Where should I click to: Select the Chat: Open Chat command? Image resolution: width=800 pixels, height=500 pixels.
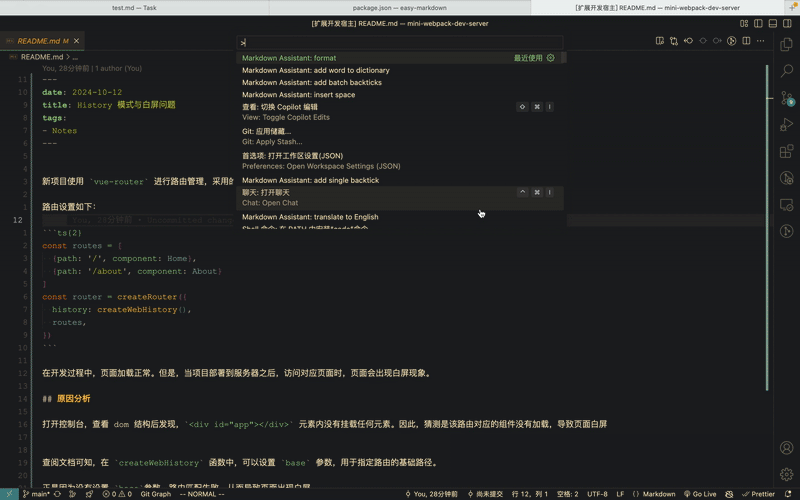[x=399, y=197]
